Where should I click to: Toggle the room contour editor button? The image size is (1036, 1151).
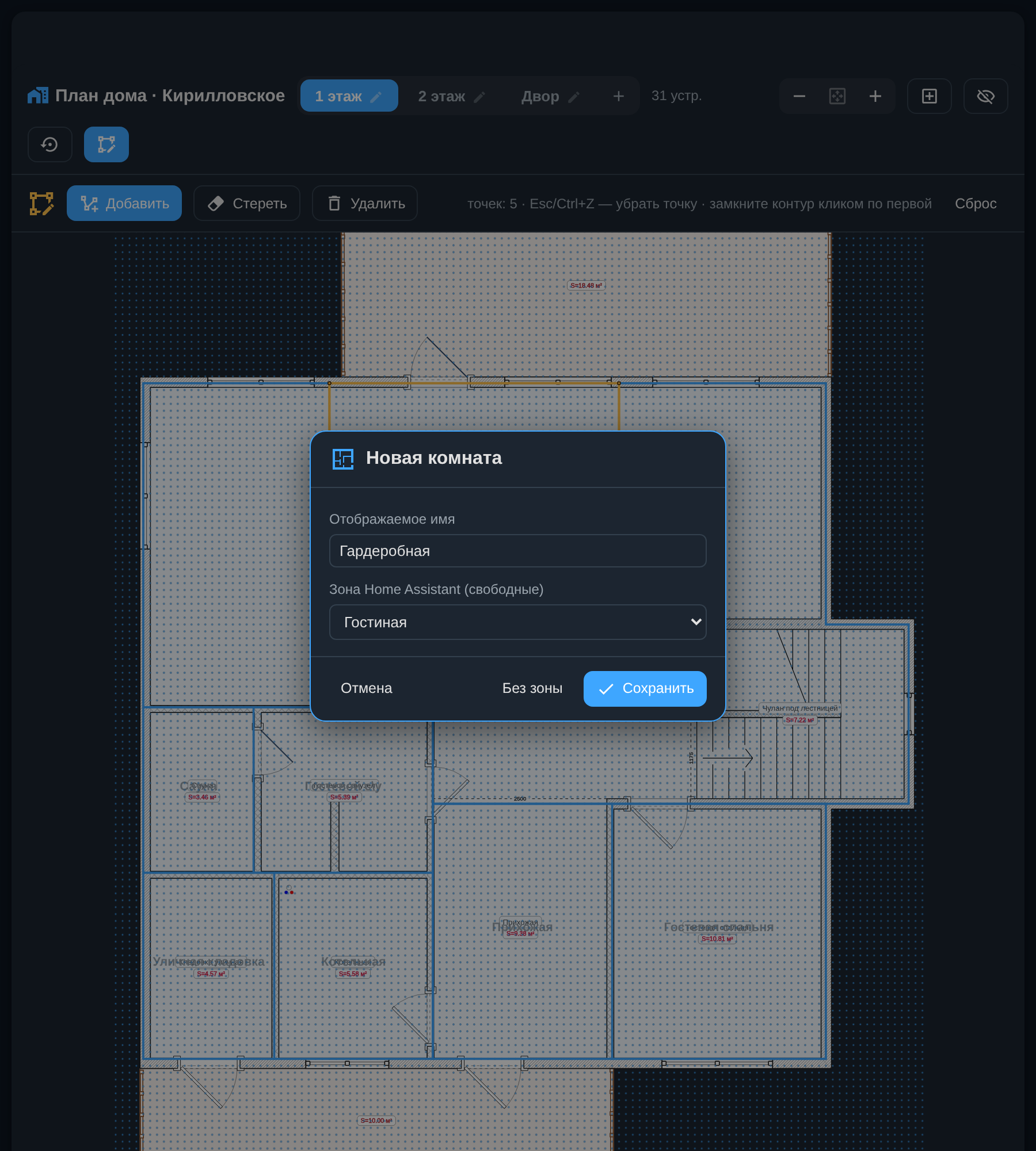coord(106,144)
